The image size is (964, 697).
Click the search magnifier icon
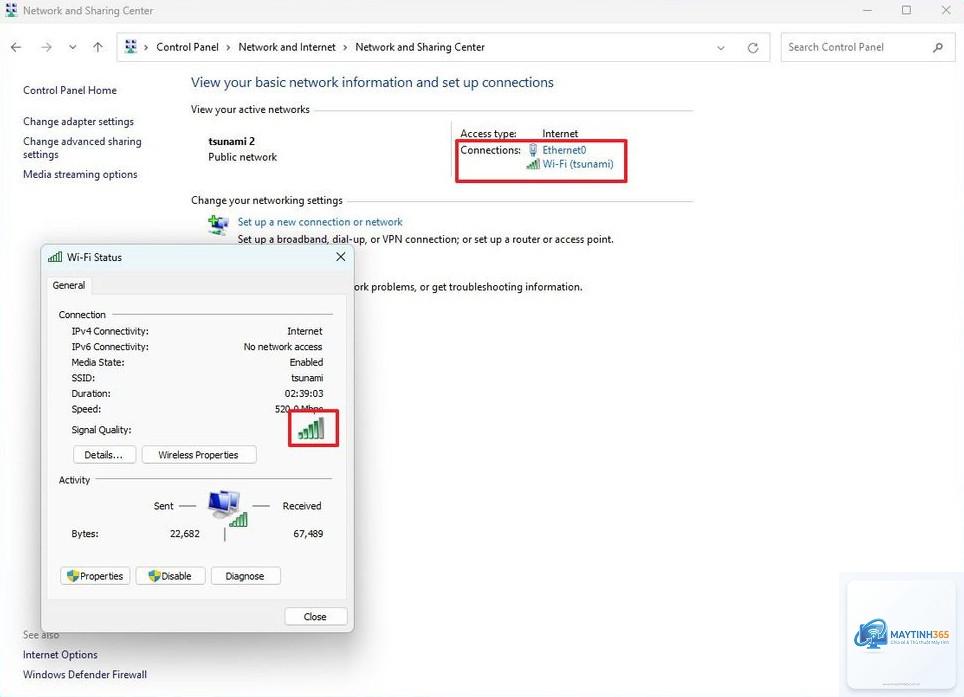click(x=938, y=47)
